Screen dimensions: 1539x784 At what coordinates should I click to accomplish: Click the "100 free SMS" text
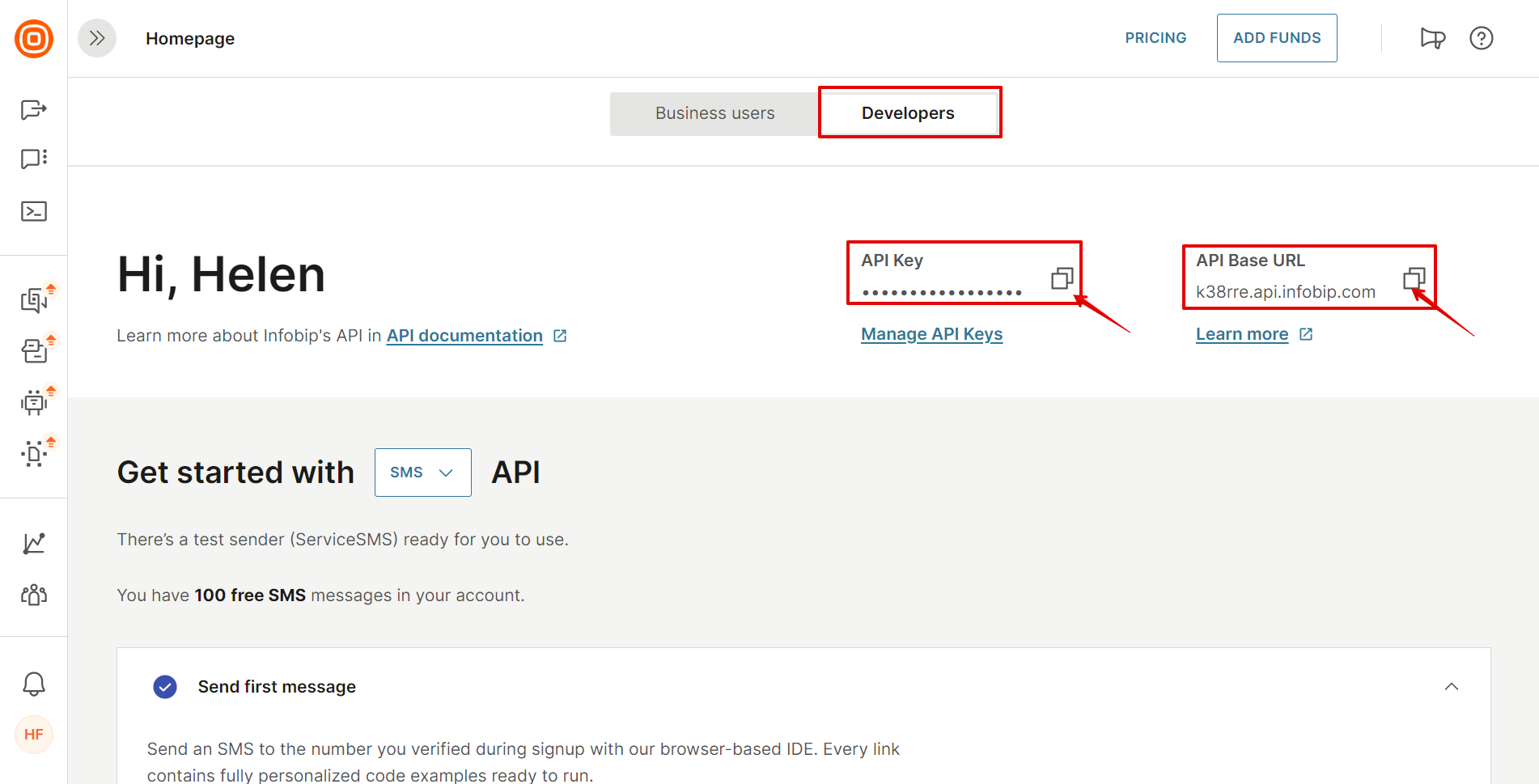coord(250,595)
